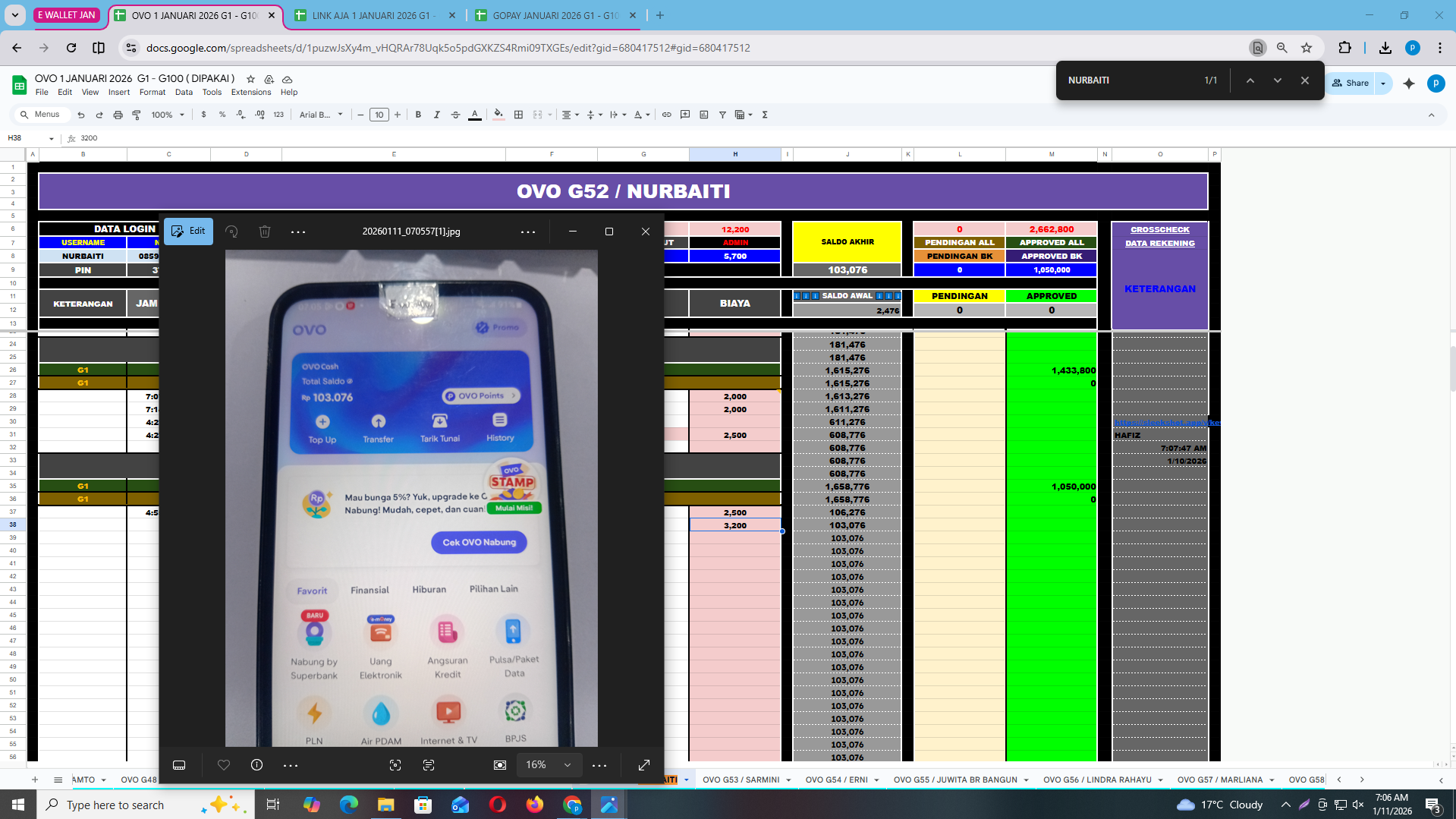Go to next find result arrow
The image size is (1456, 819).
[1278, 80]
